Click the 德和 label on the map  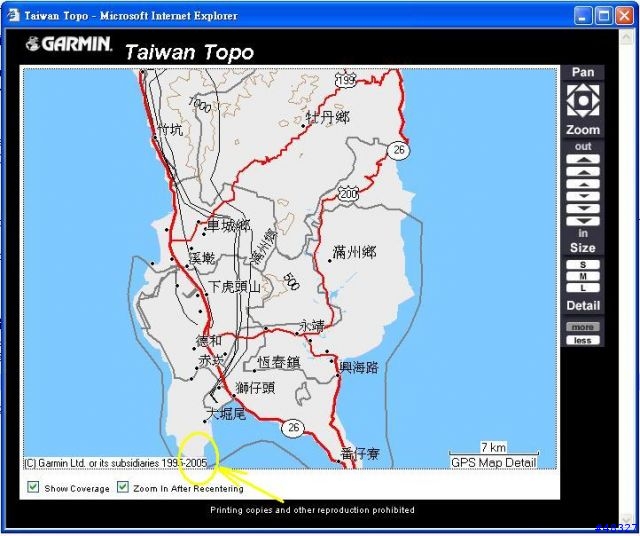pyautogui.click(x=209, y=340)
